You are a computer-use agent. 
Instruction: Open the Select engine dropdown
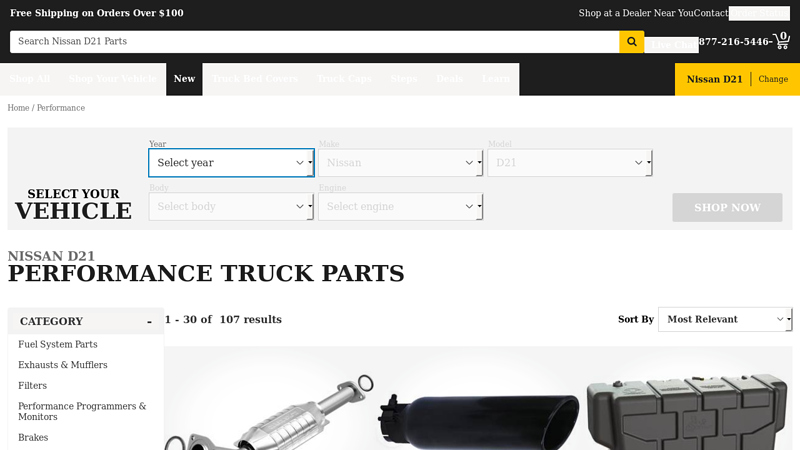point(401,207)
